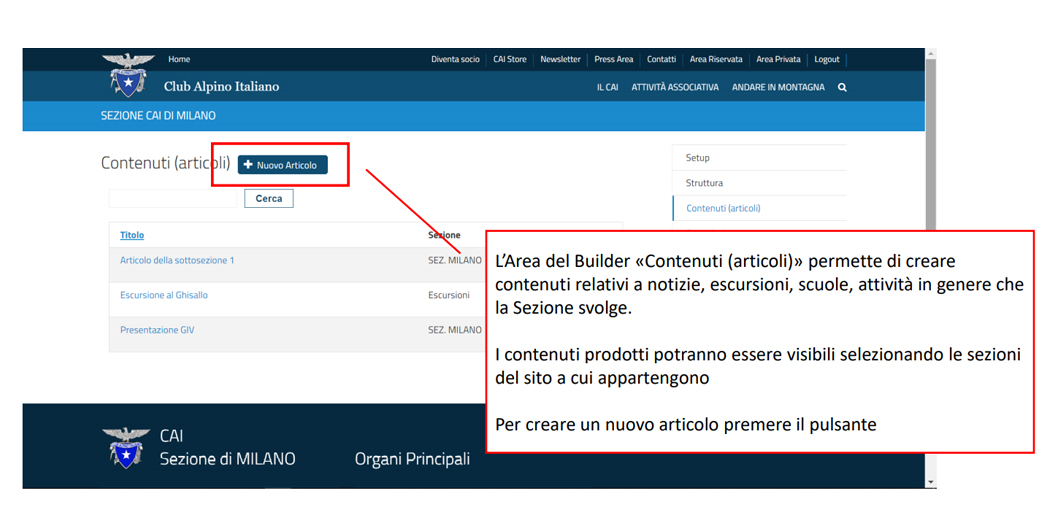Click the Contenuti (articoli) page heading

point(165,163)
